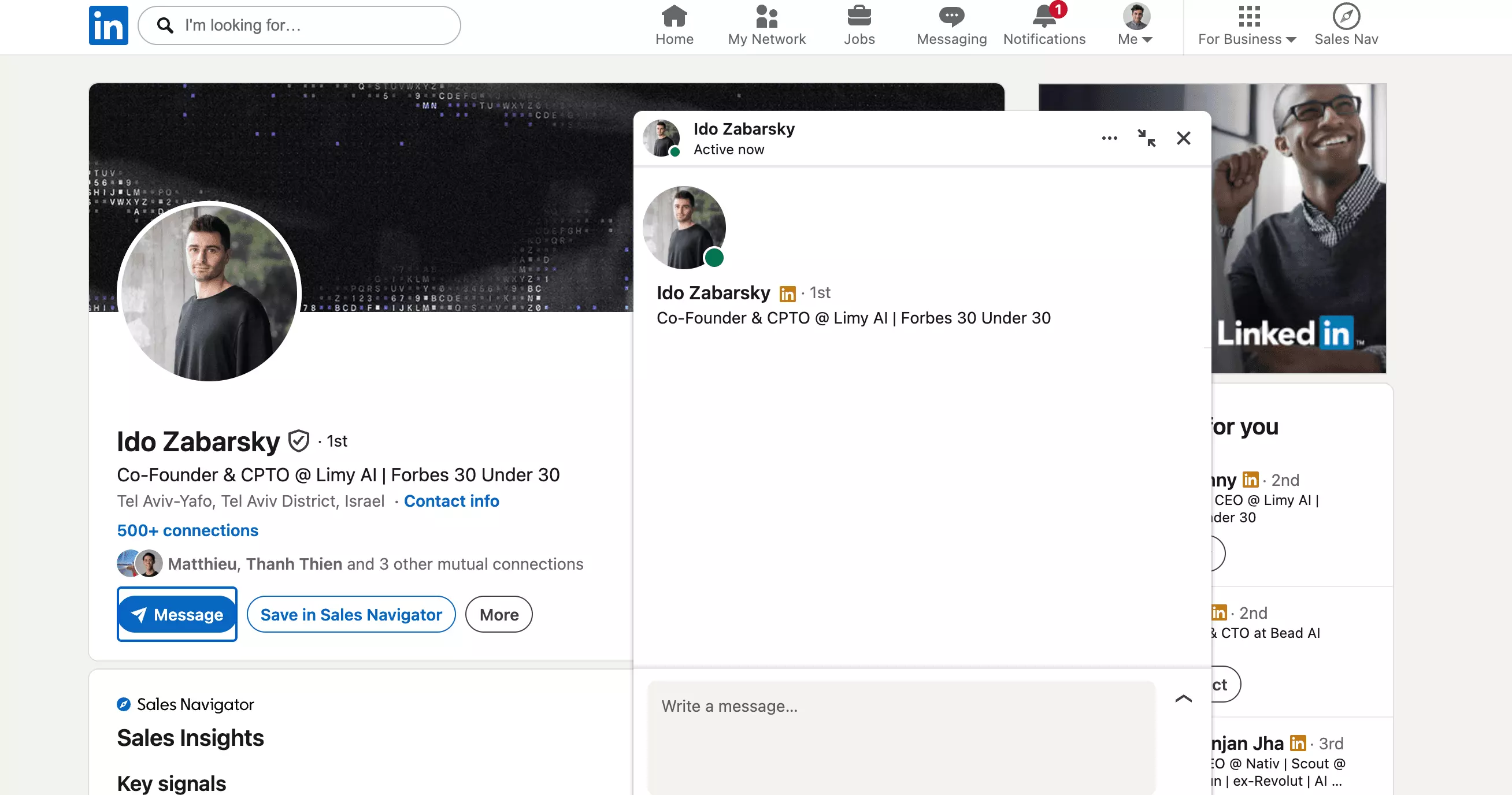Open chat options three-dots menu
This screenshot has width=1512, height=795.
click(1109, 138)
